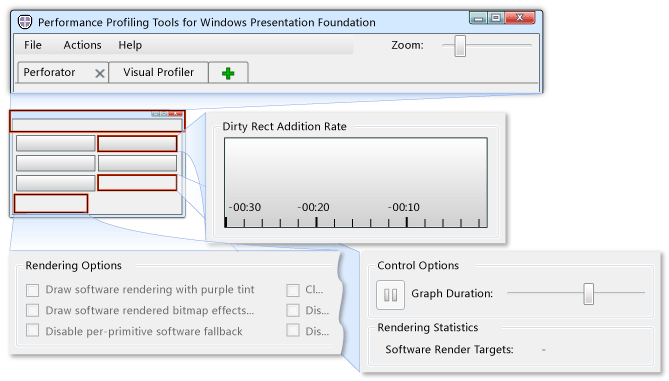The image size is (669, 381).
Task: Open the File menu
Action: 33,45
